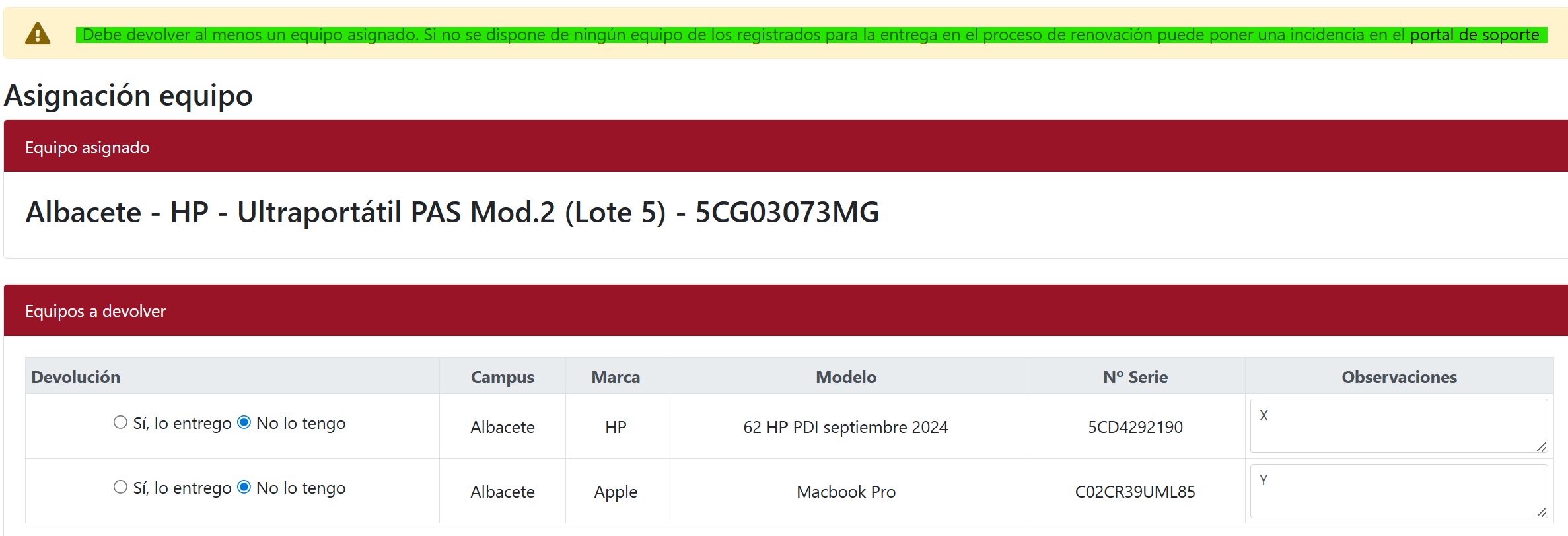Click serial number C02CR39UML85 cell

[x=1135, y=492]
